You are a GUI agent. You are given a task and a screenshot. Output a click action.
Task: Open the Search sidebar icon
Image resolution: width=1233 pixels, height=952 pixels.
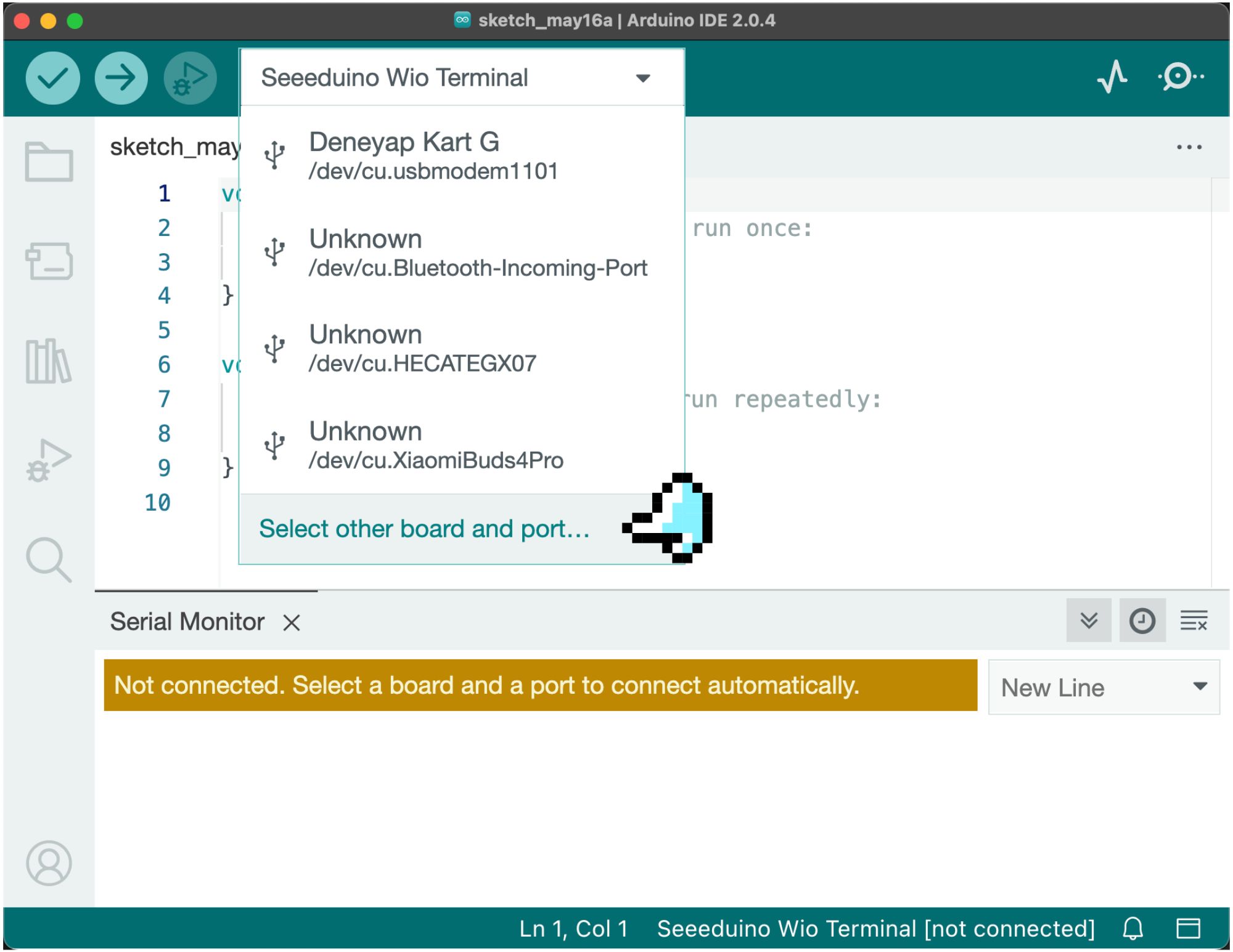(49, 559)
